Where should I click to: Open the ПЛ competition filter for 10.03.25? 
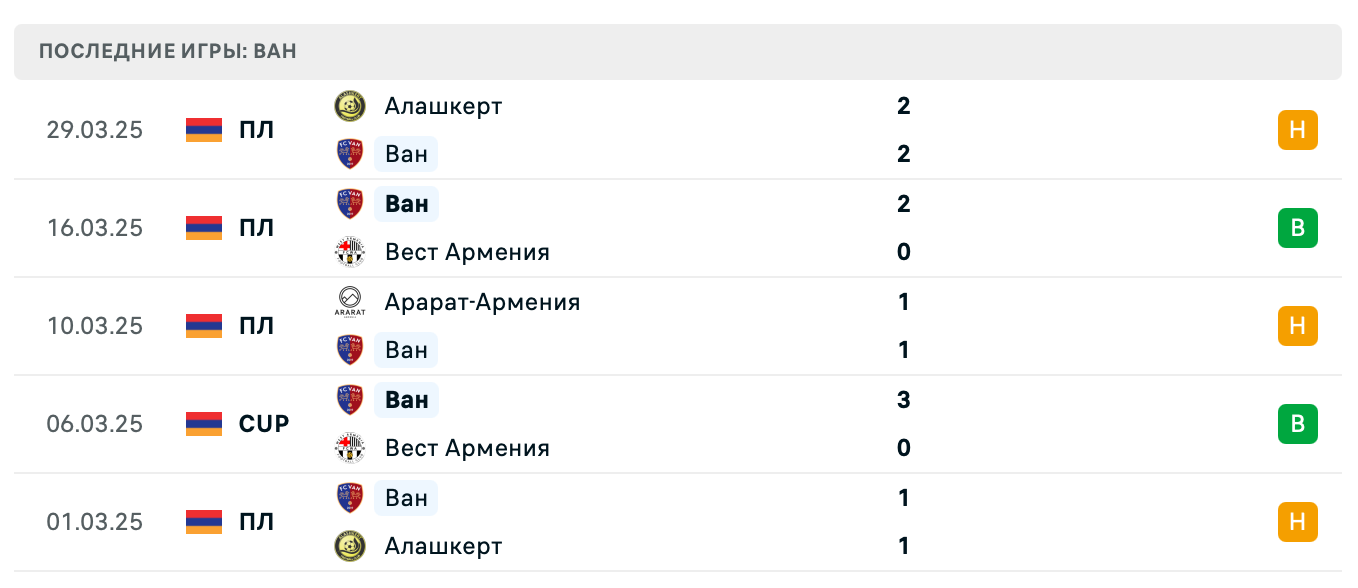click(257, 325)
